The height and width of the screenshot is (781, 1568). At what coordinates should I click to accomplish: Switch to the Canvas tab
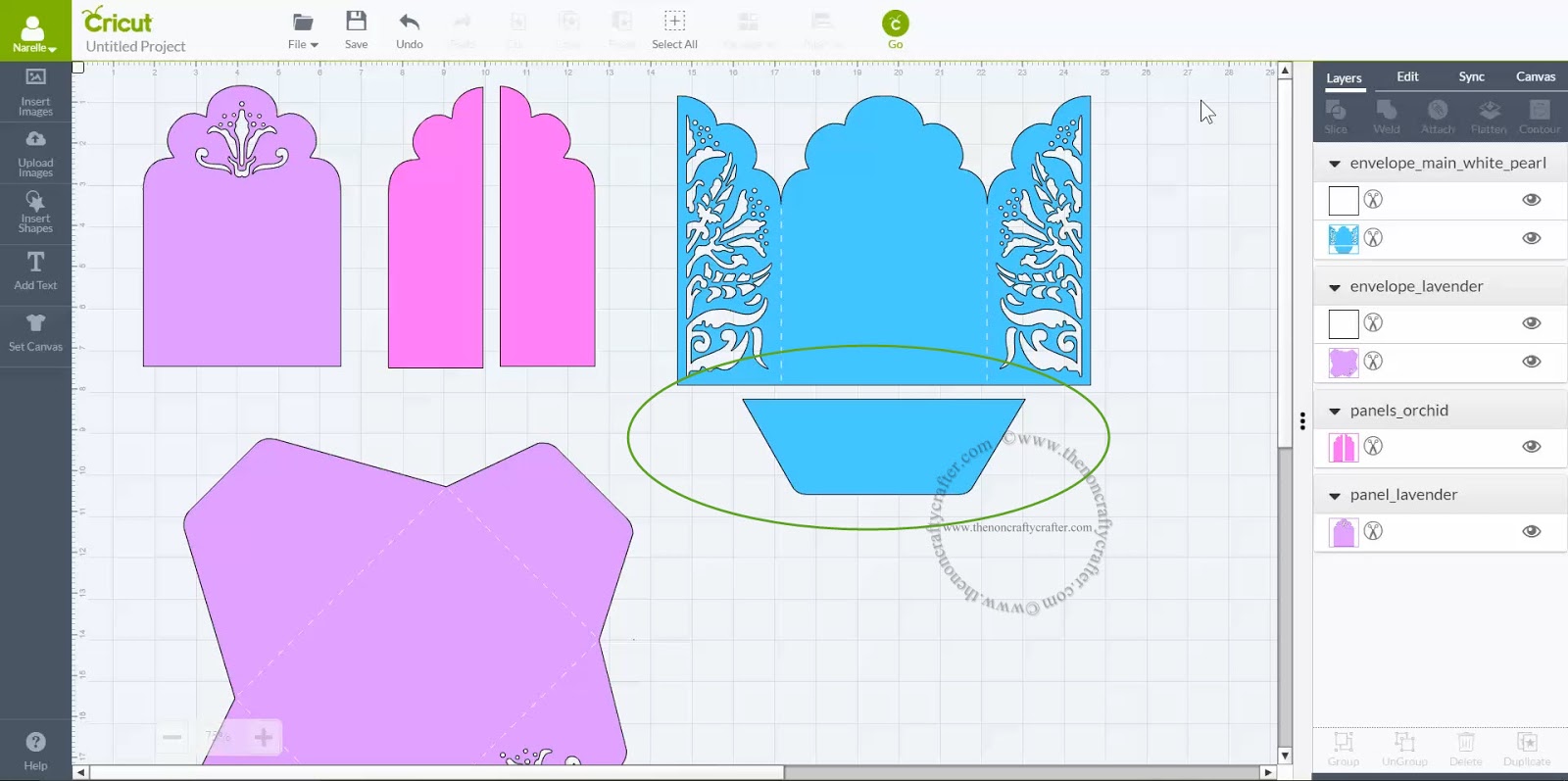1536,76
